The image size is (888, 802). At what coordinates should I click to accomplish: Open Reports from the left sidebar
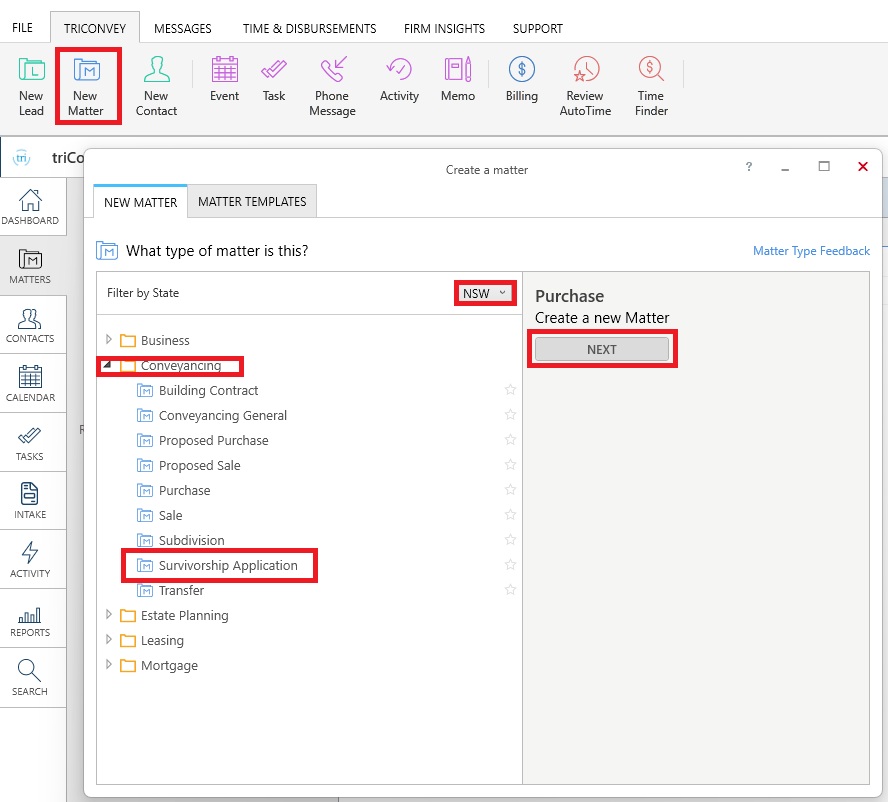pos(30,619)
